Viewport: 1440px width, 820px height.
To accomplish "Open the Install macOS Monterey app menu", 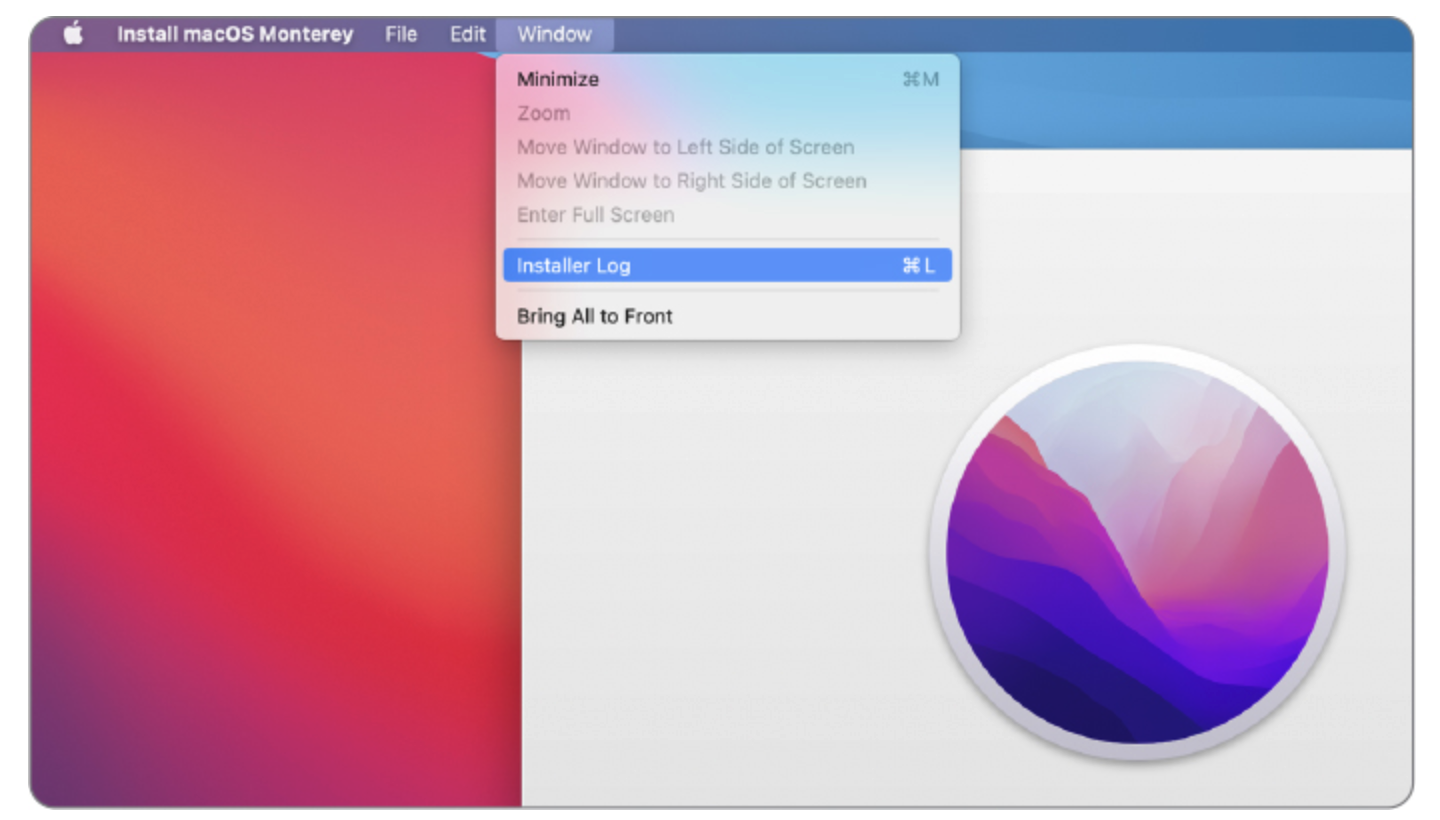I will [235, 34].
